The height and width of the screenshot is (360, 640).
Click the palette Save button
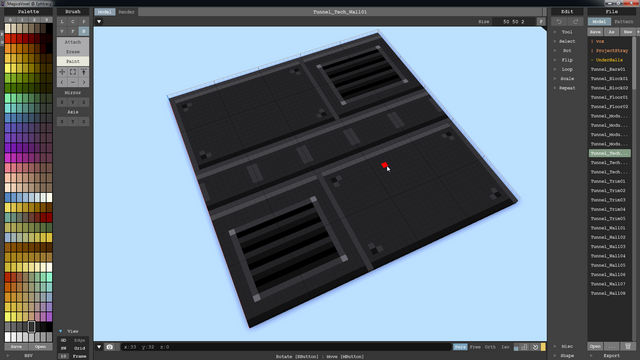point(16,347)
